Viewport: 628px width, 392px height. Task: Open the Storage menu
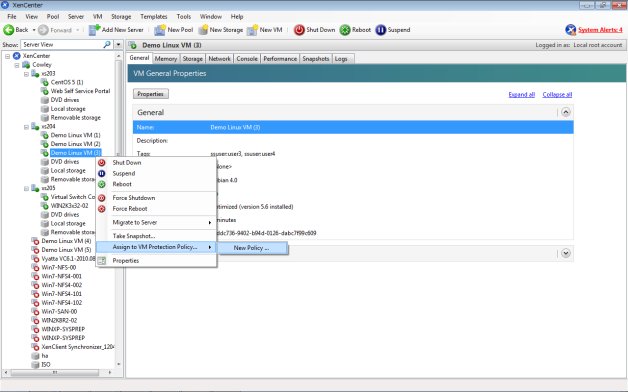point(121,16)
